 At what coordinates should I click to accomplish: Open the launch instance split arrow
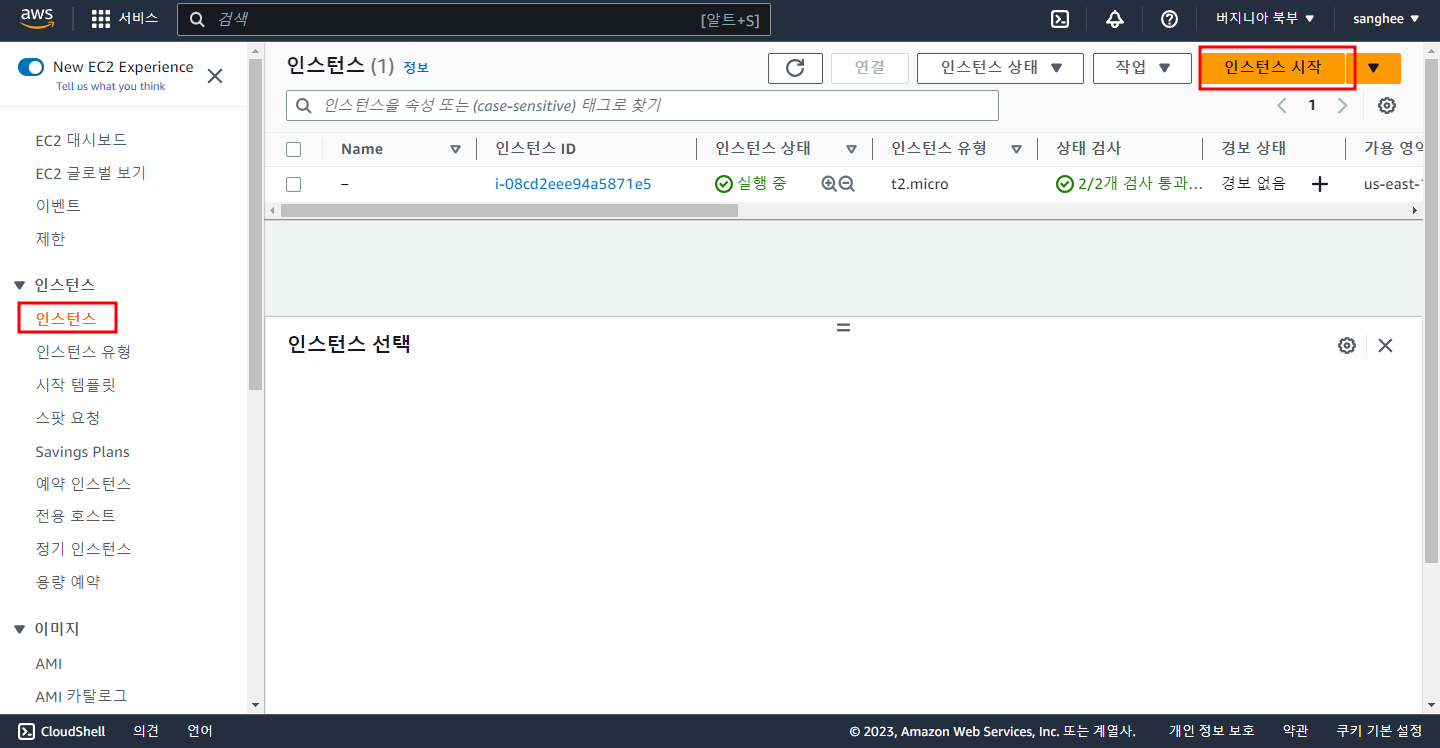pos(1374,68)
